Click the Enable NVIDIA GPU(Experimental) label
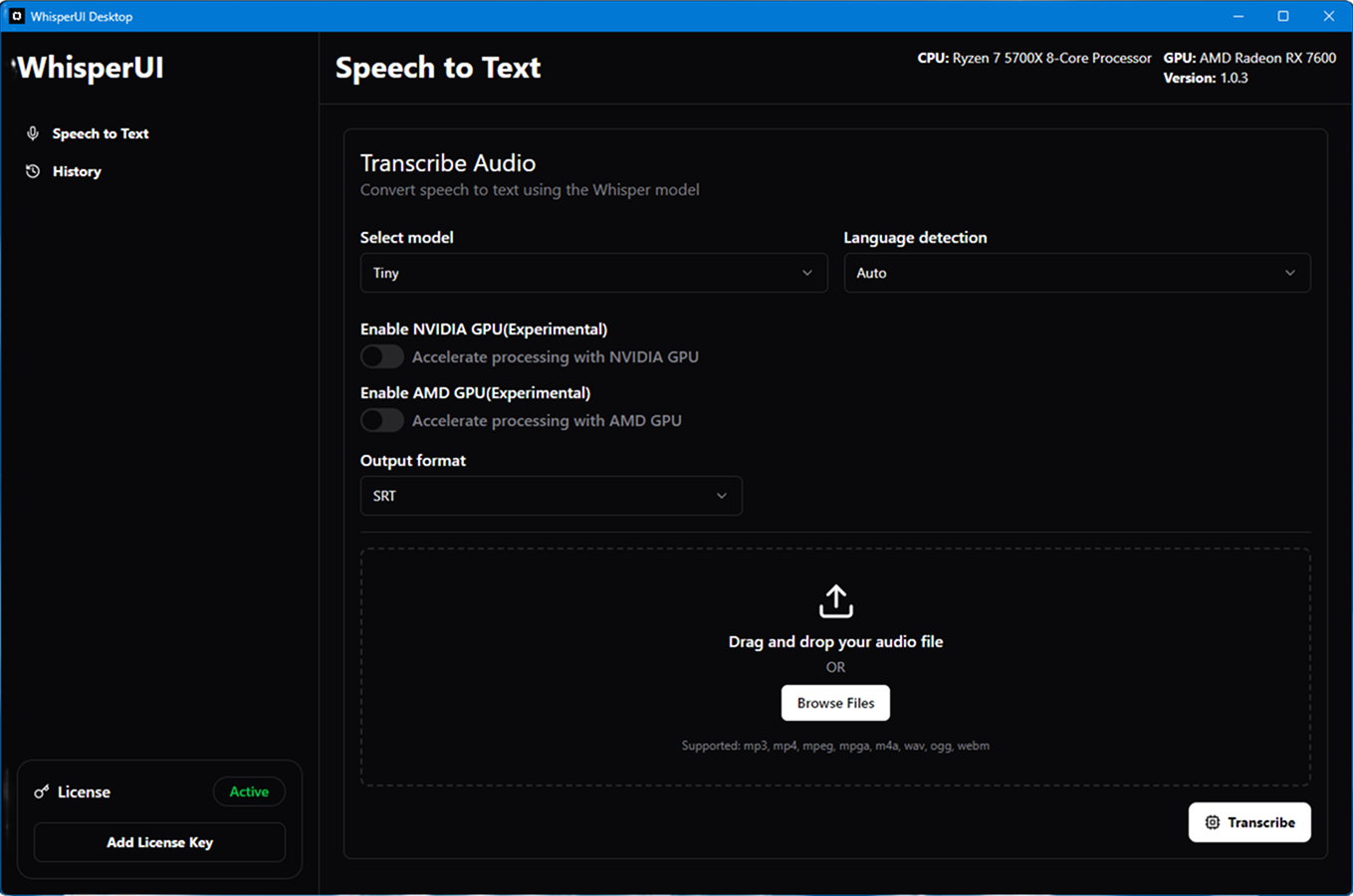This screenshot has width=1353, height=896. coord(484,329)
